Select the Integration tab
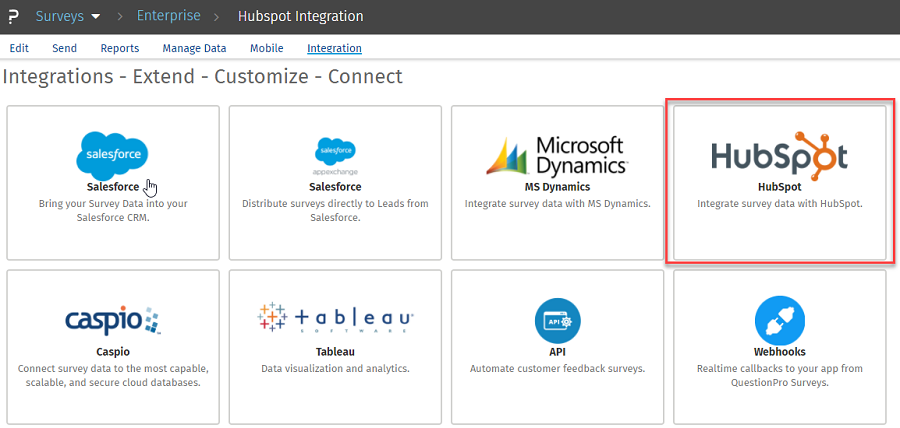This screenshot has height=428, width=900. coord(334,48)
